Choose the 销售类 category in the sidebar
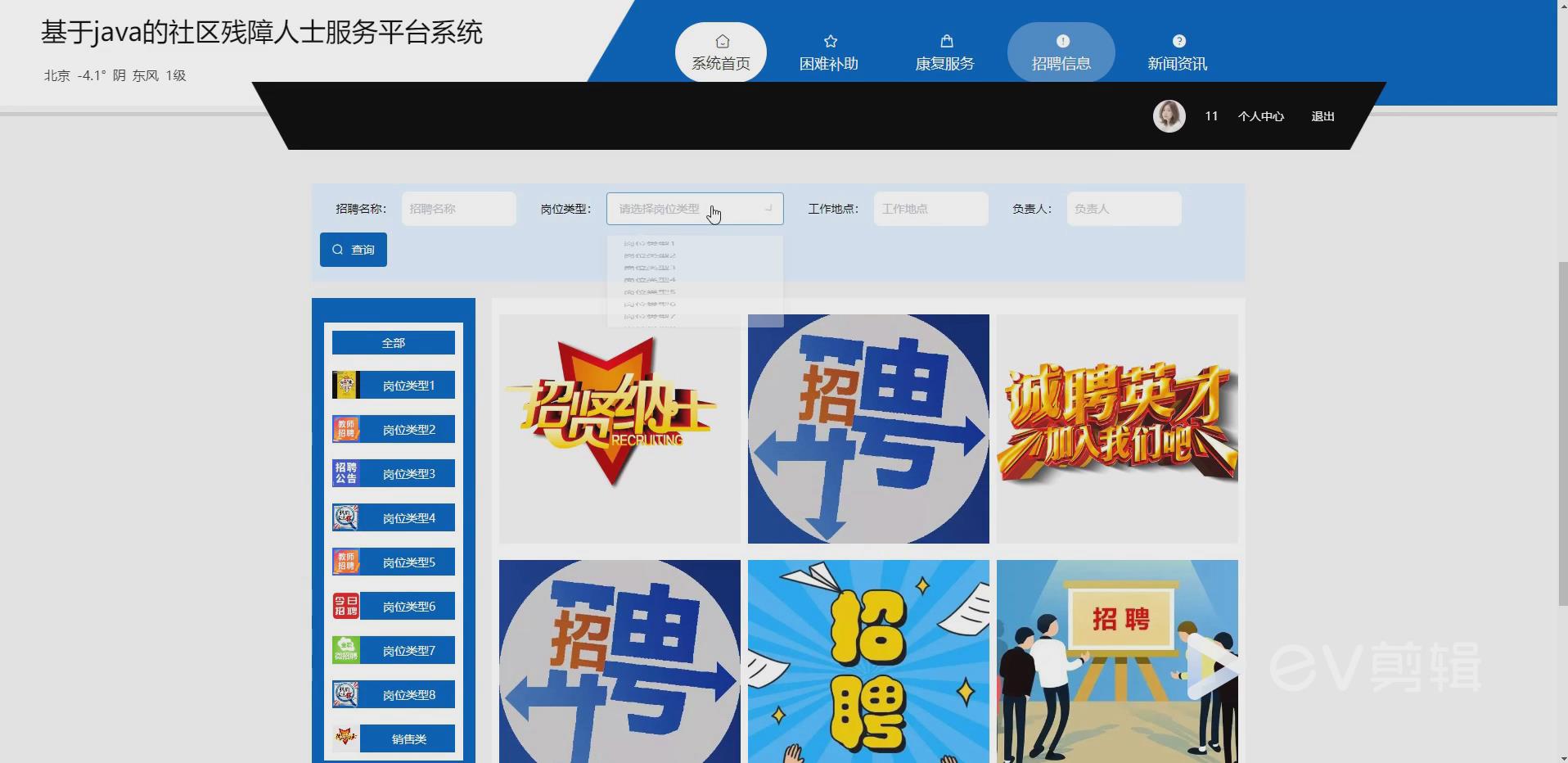Screen dimensions: 1568x763 pos(408,738)
